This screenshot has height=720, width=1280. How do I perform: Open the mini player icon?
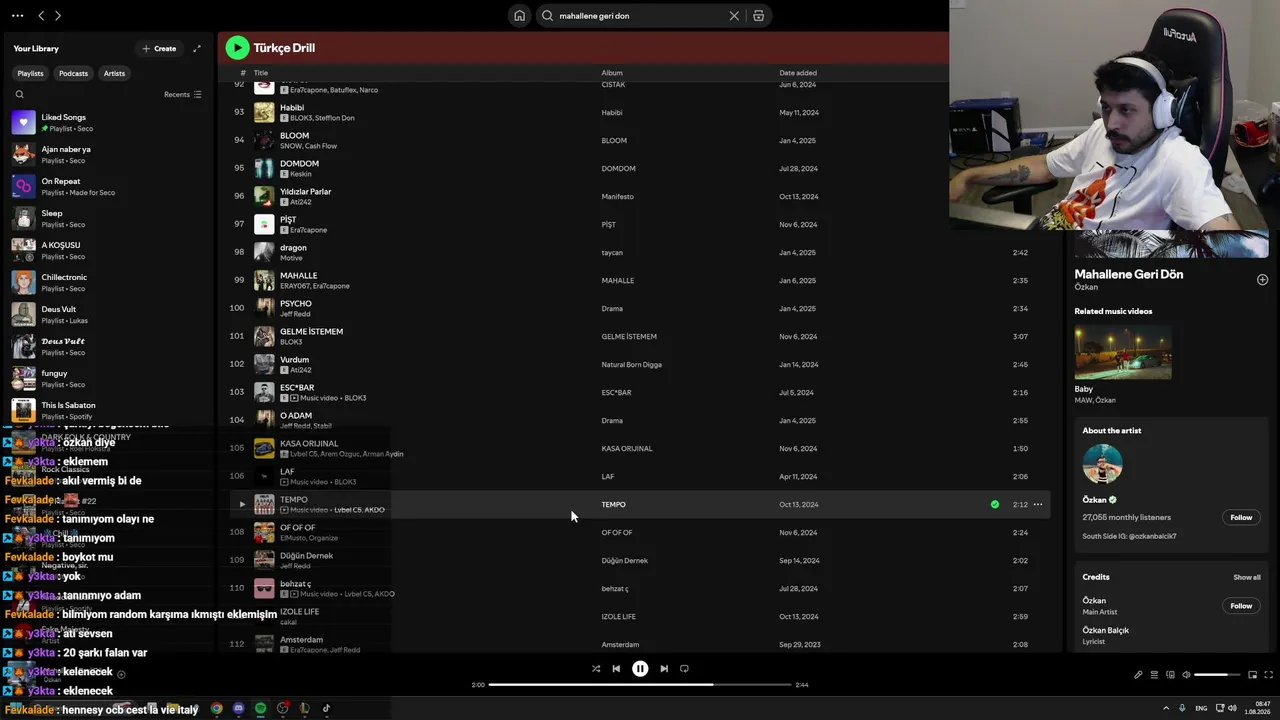click(x=1252, y=675)
